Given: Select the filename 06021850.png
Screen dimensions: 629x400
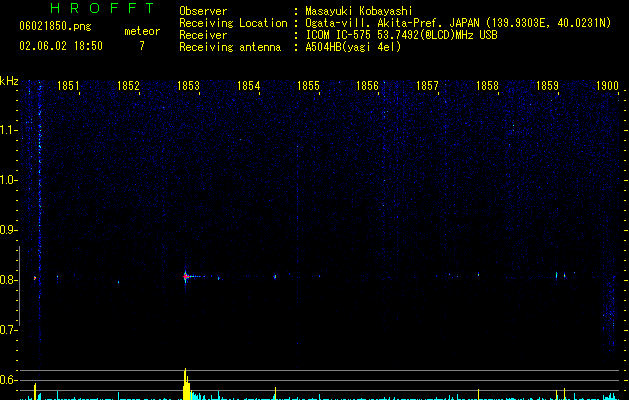Looking at the screenshot, I should click(x=55, y=26).
